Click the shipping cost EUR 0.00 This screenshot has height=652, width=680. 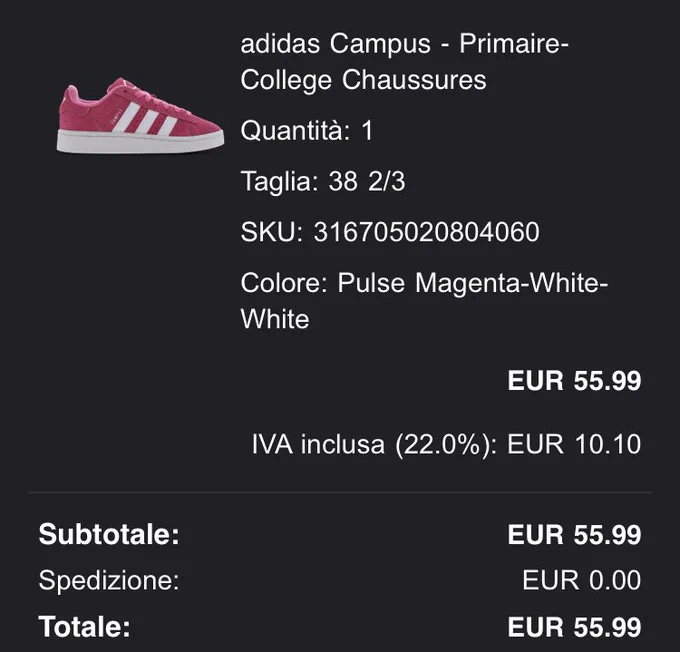tap(582, 580)
